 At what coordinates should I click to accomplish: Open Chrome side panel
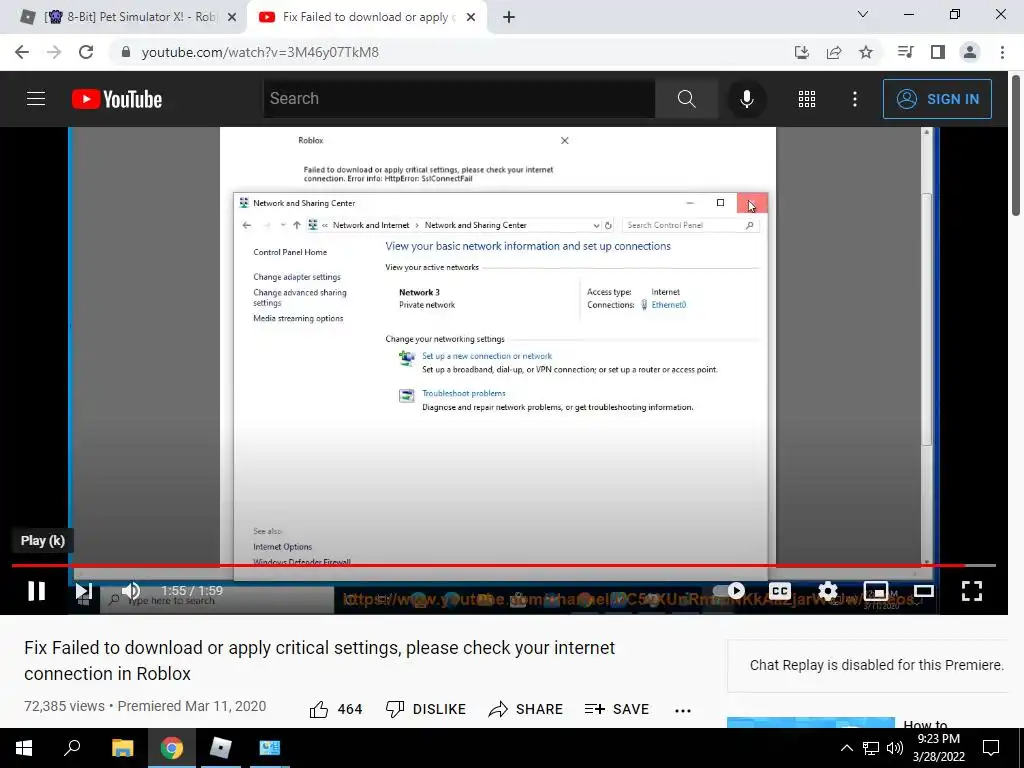tap(938, 52)
